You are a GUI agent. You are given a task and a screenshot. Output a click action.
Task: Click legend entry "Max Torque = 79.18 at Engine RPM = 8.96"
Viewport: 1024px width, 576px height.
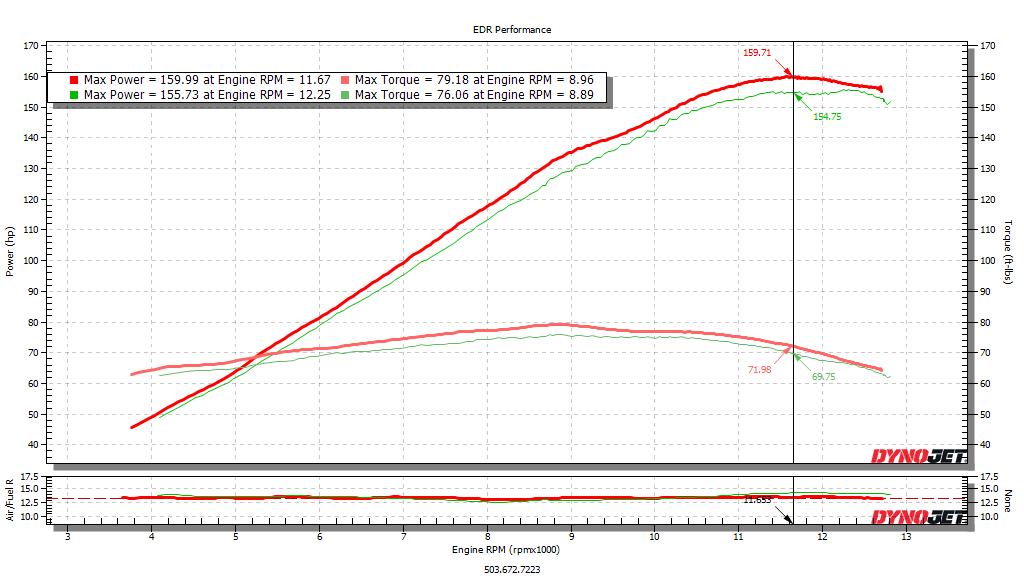tap(474, 80)
